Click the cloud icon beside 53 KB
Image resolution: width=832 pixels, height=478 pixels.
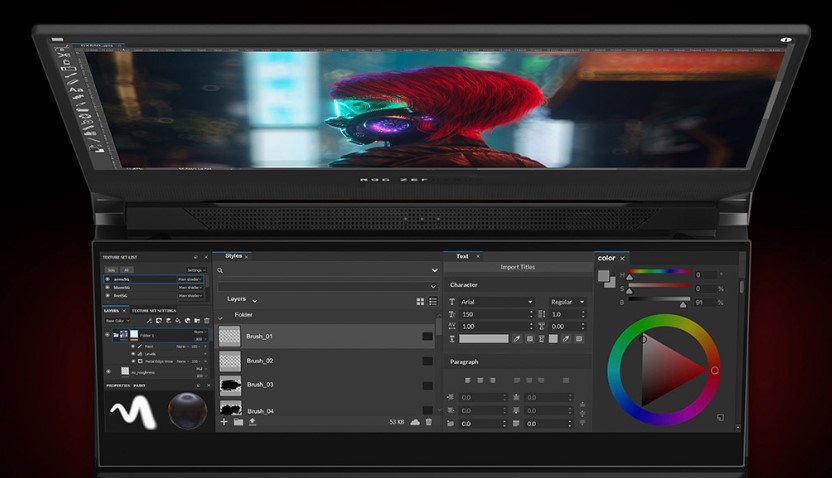click(415, 422)
